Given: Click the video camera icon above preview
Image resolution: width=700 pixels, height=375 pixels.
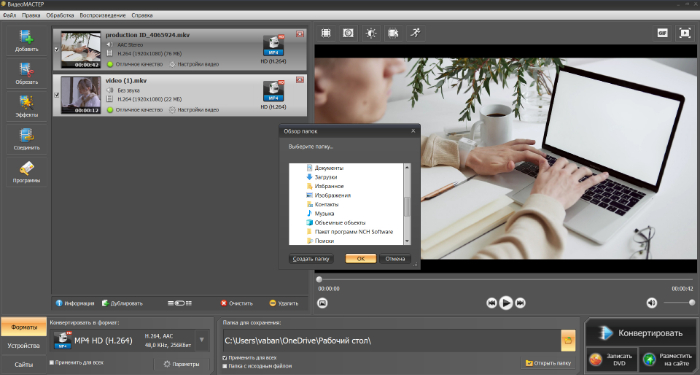Looking at the screenshot, I should (x=393, y=33).
